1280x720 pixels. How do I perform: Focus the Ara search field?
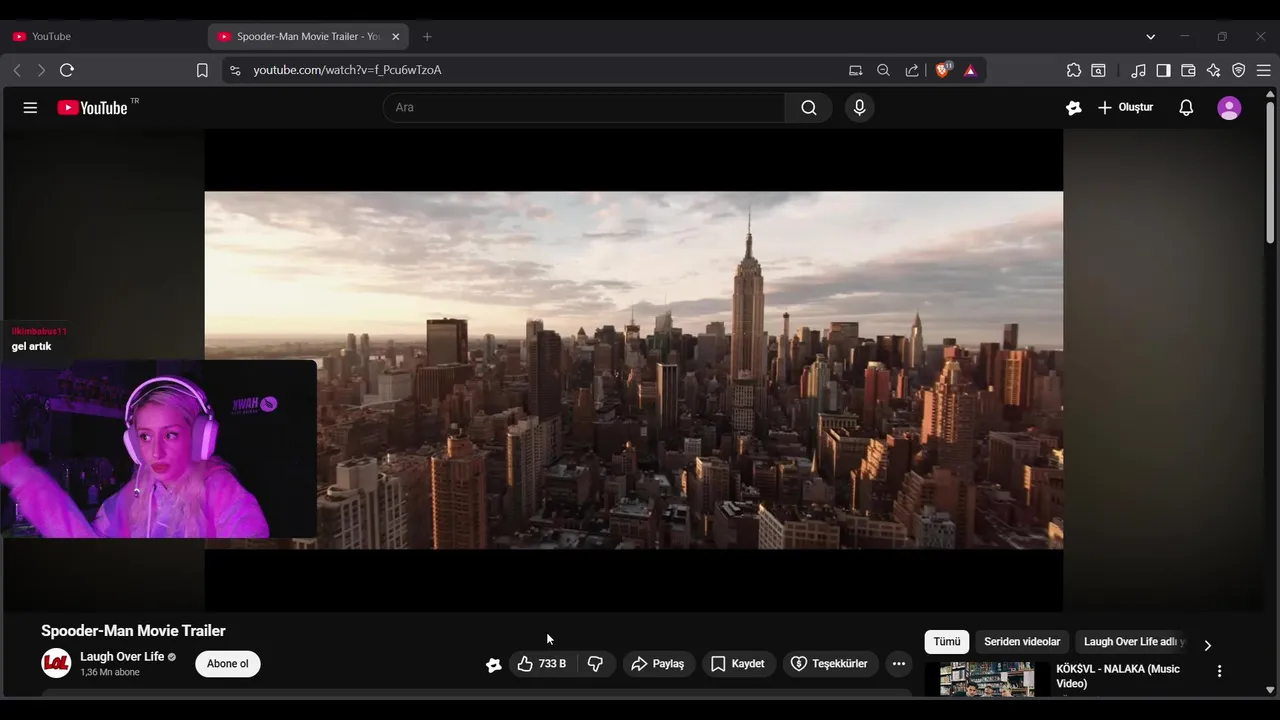tap(584, 108)
